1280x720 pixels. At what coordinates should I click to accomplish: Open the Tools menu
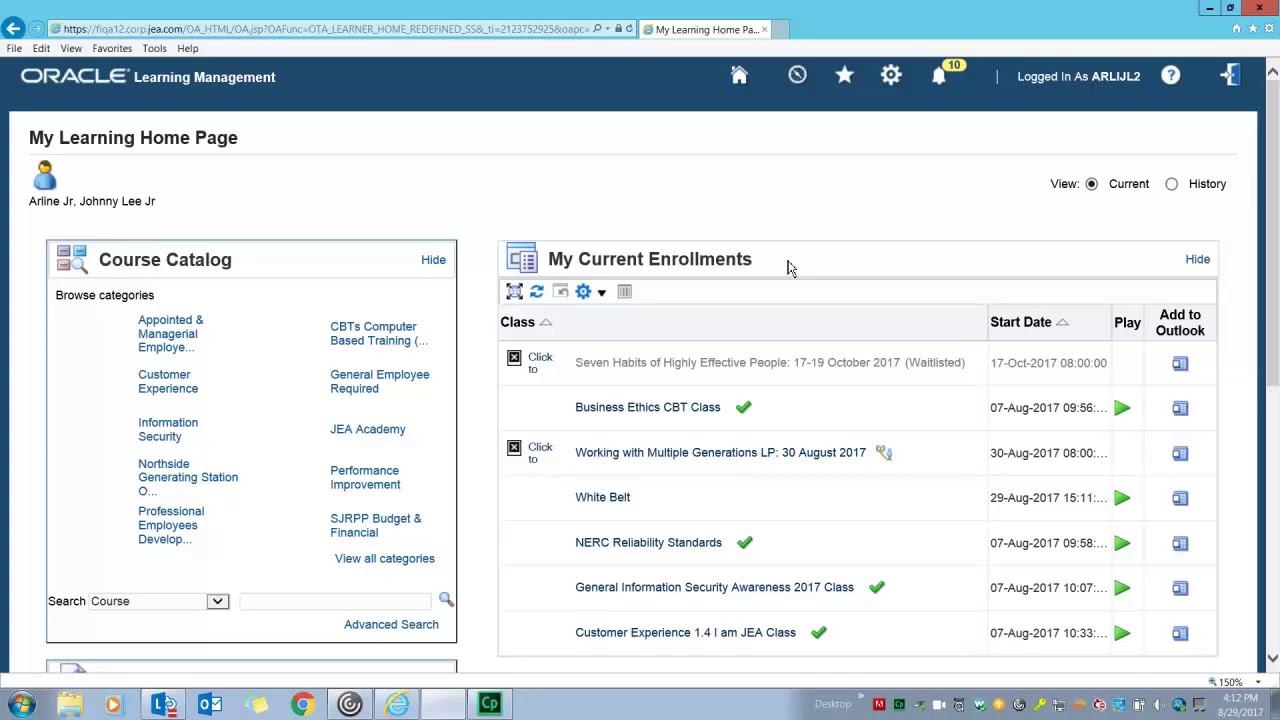[154, 48]
